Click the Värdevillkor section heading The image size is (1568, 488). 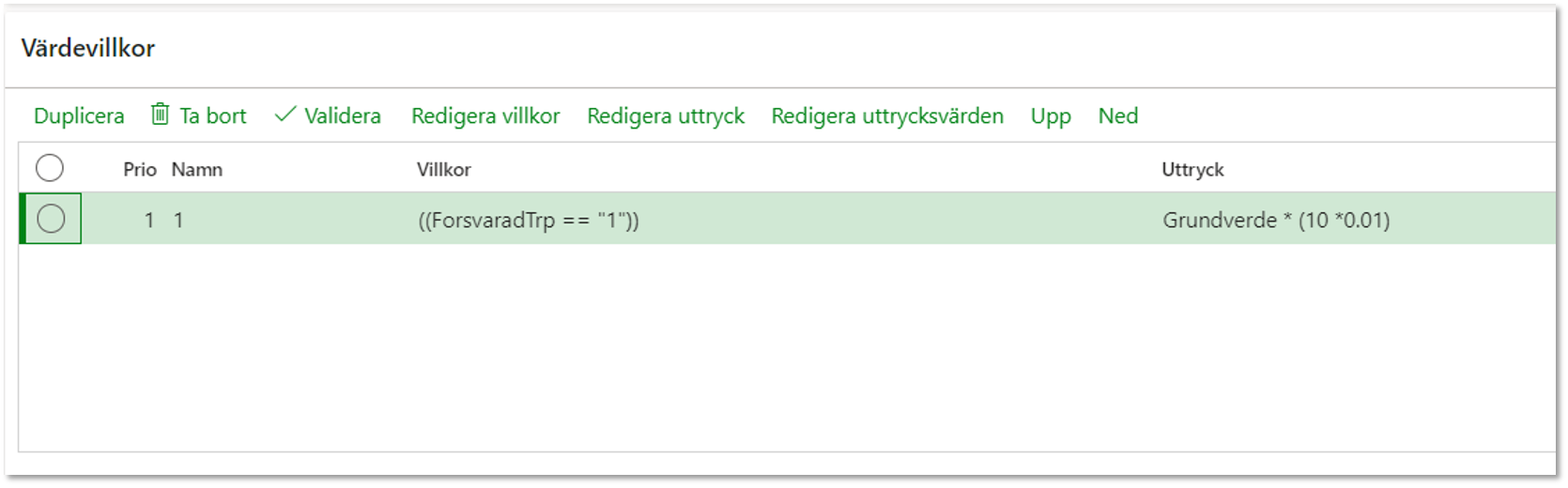tap(88, 48)
